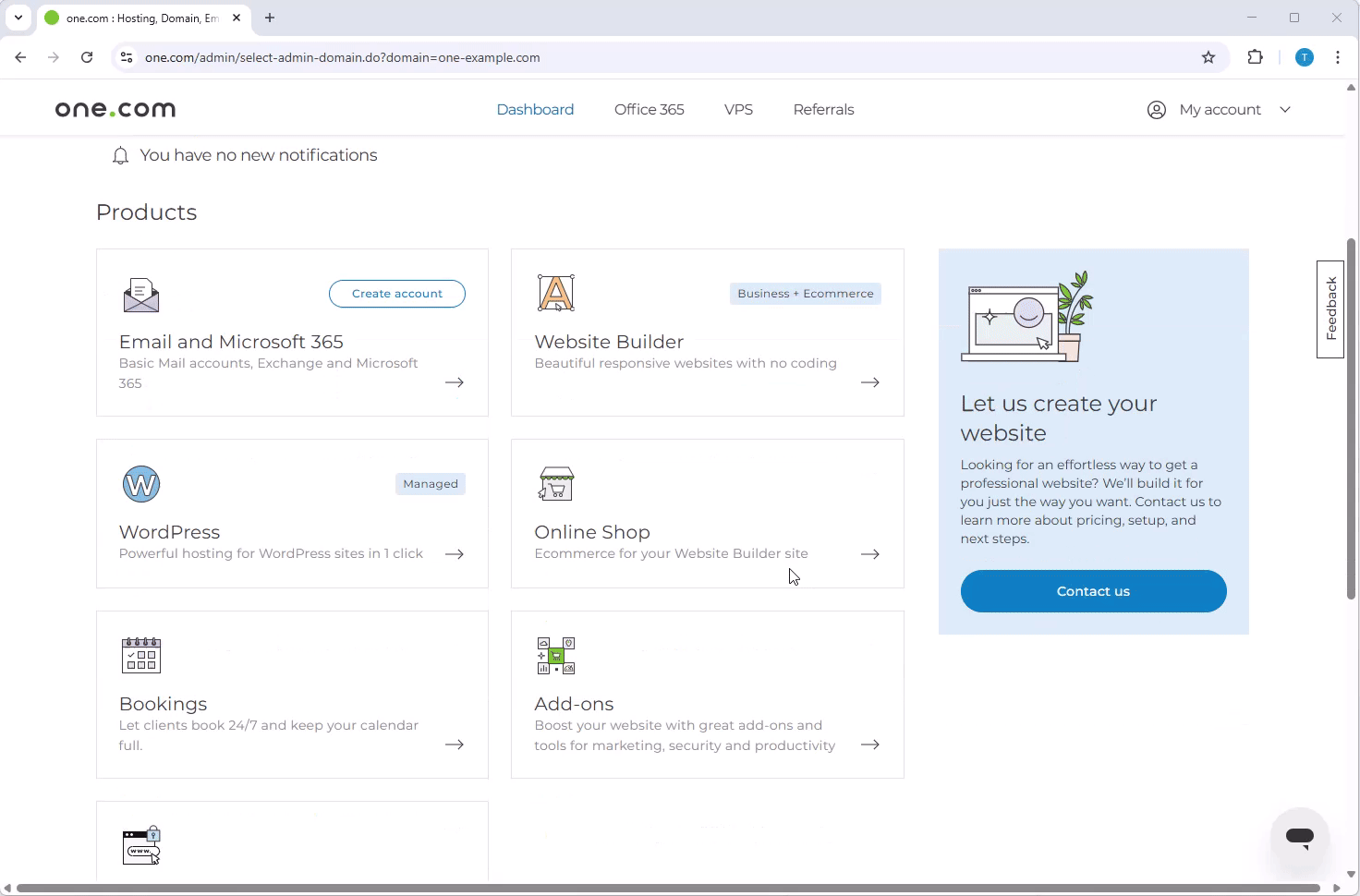Click the Bookings calendar icon
Screen dimensions: 1360x896
pyautogui.click(x=141, y=655)
